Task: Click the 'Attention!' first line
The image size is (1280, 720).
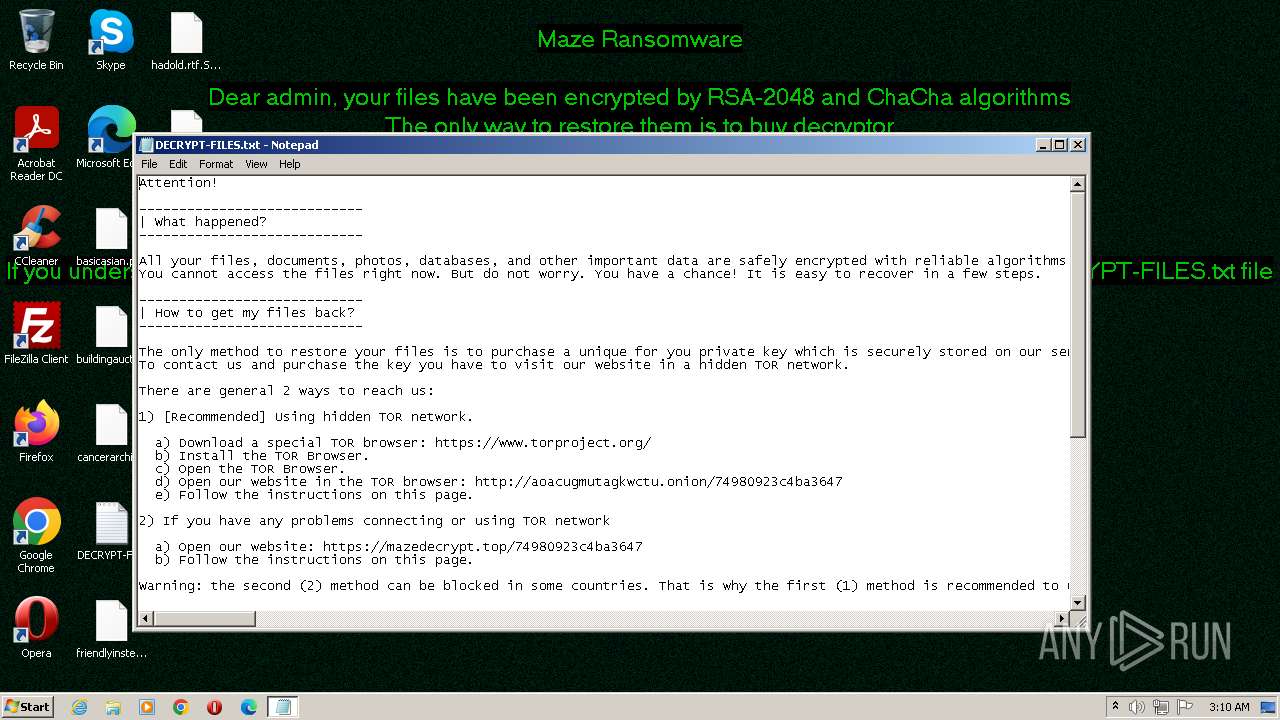Action: click(x=178, y=183)
